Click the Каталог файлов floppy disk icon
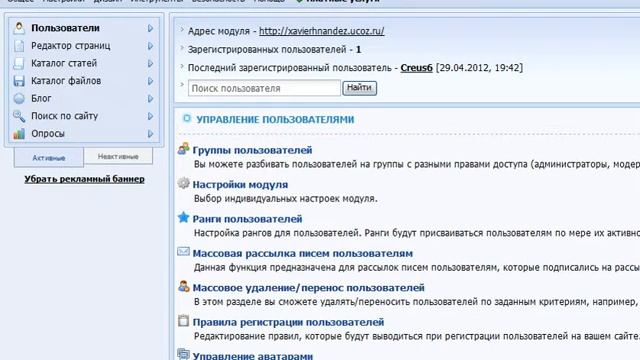The height and width of the screenshot is (360, 640). tap(19, 81)
